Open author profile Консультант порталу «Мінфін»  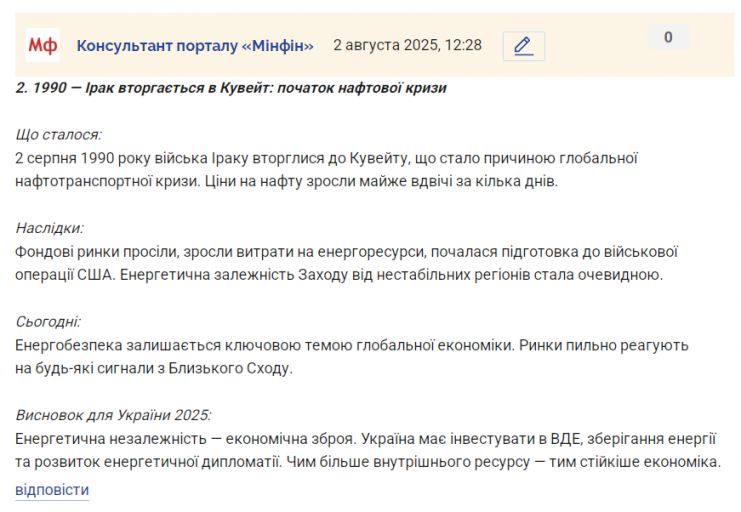(195, 46)
